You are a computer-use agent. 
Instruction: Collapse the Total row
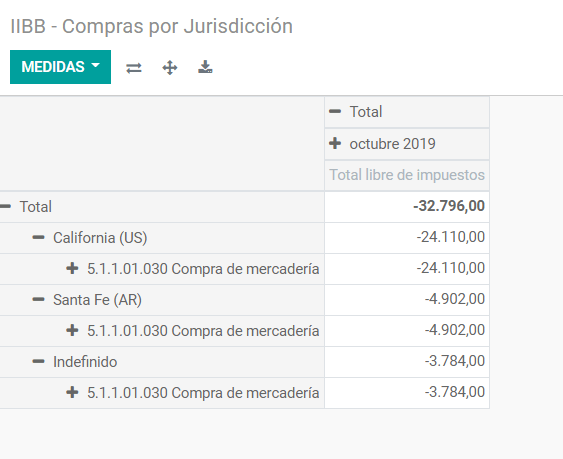(162, 207)
